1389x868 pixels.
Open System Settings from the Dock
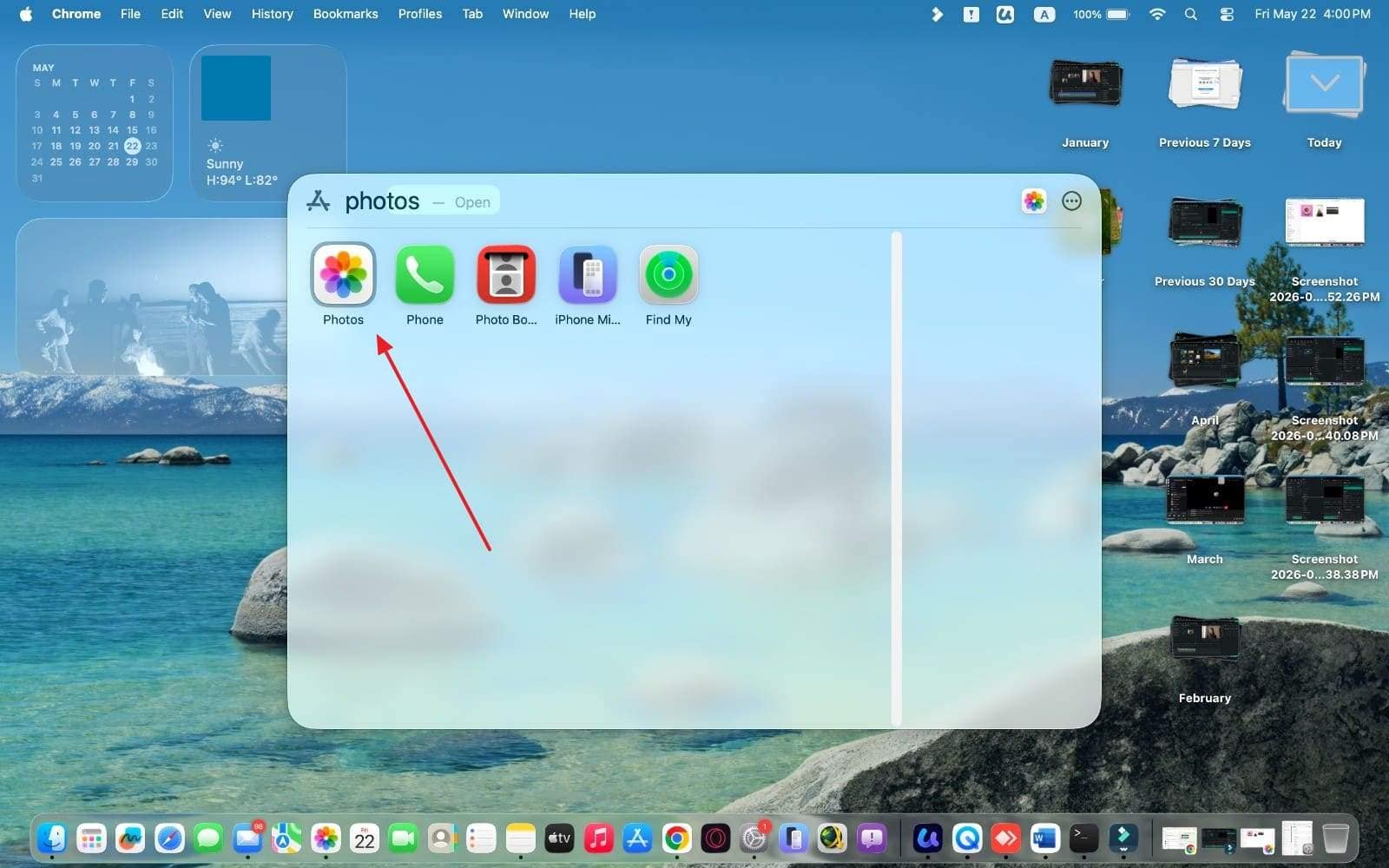[754, 838]
